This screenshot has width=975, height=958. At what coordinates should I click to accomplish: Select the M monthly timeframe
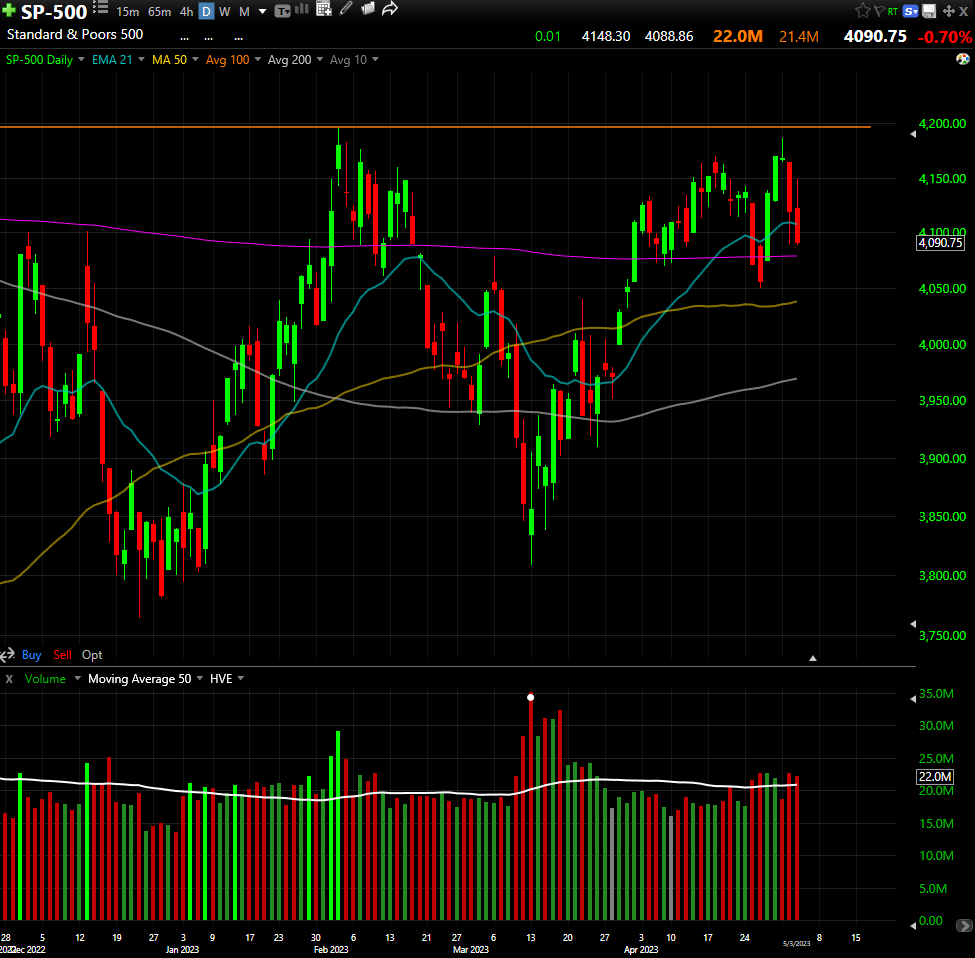point(244,12)
